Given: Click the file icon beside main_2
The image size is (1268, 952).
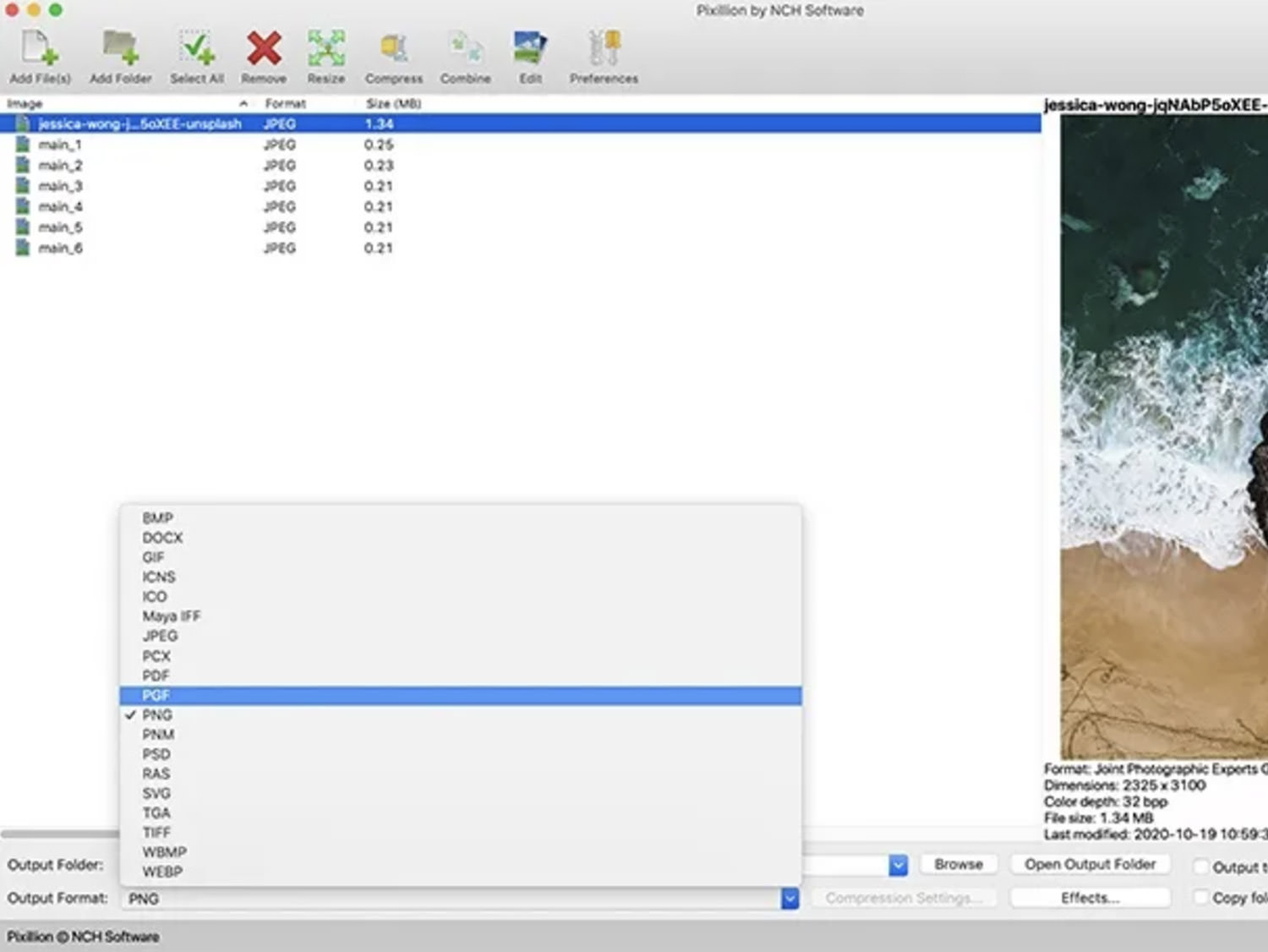Looking at the screenshot, I should (x=23, y=165).
